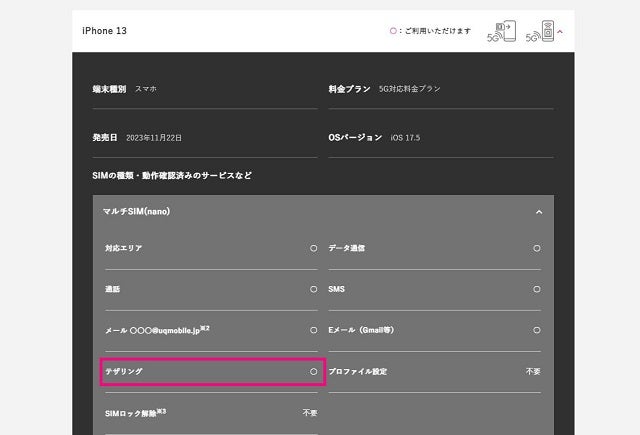Click the iPhone 13 title
Screen dimensions: 640x435
[x=104, y=31]
